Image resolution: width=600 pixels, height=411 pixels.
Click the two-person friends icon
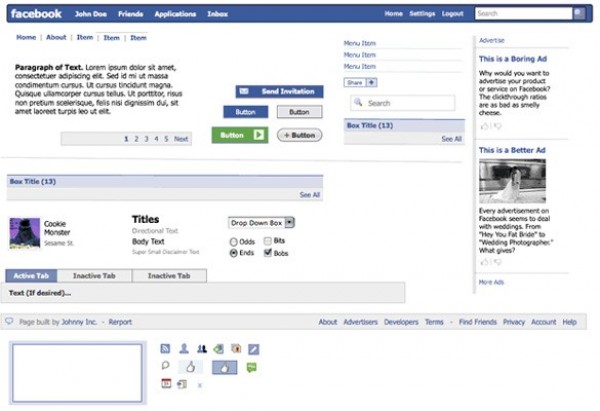[201, 349]
